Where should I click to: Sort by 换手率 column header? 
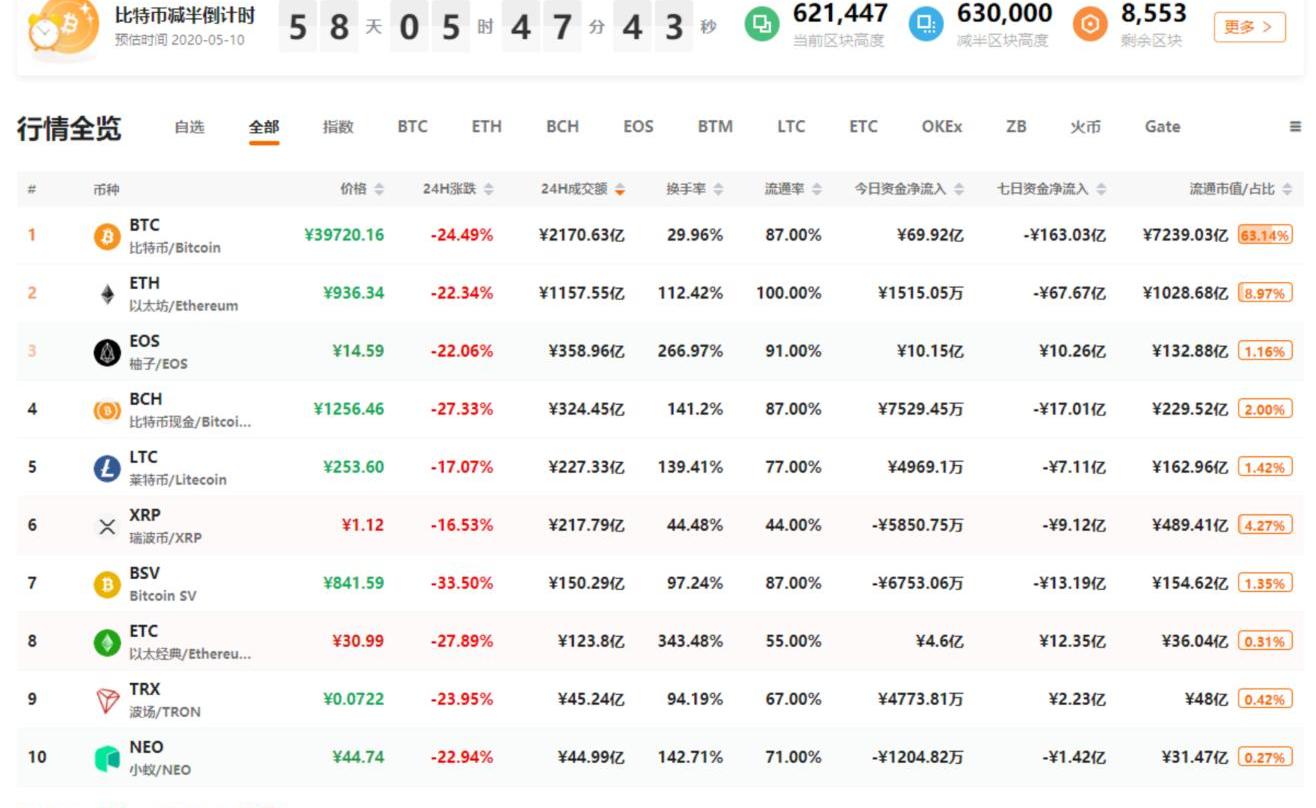click(x=694, y=189)
